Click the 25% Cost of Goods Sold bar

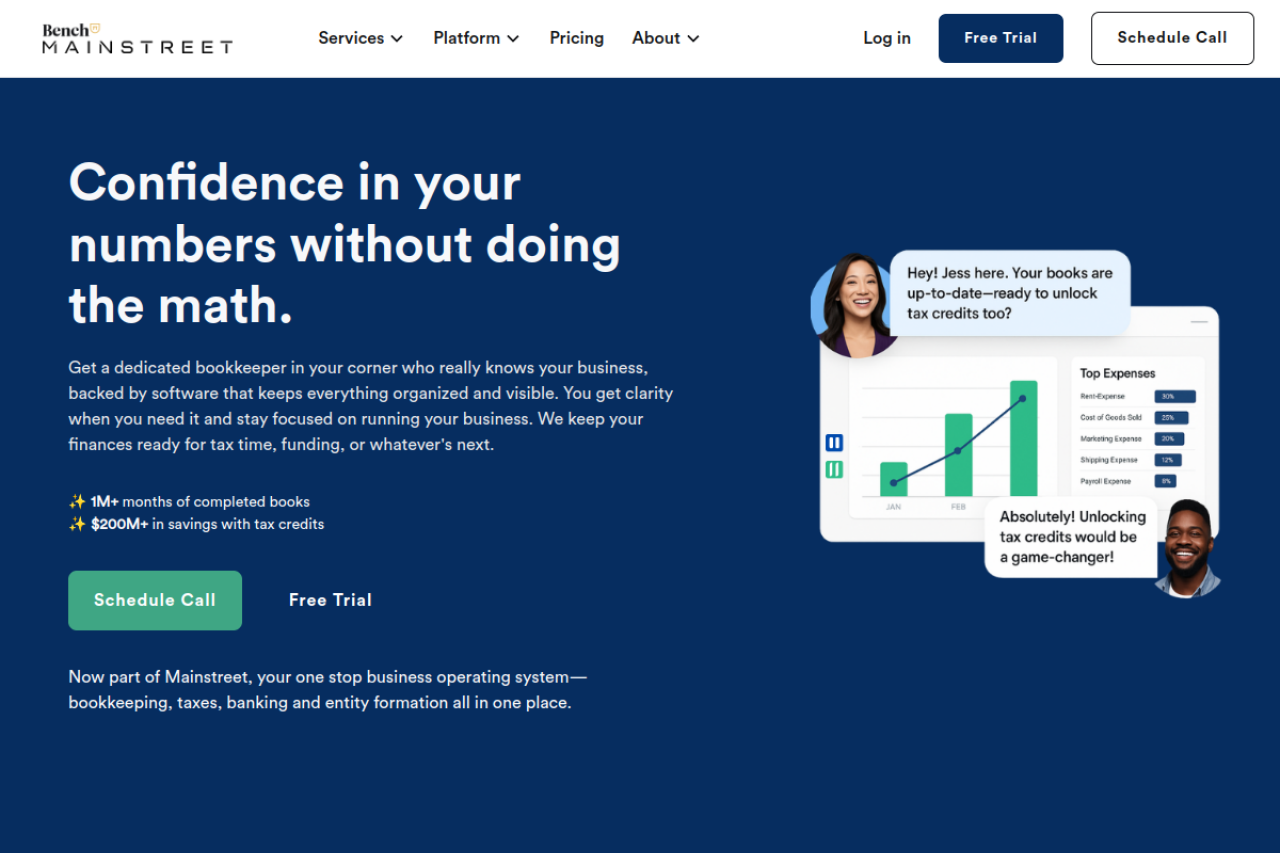click(x=1172, y=418)
